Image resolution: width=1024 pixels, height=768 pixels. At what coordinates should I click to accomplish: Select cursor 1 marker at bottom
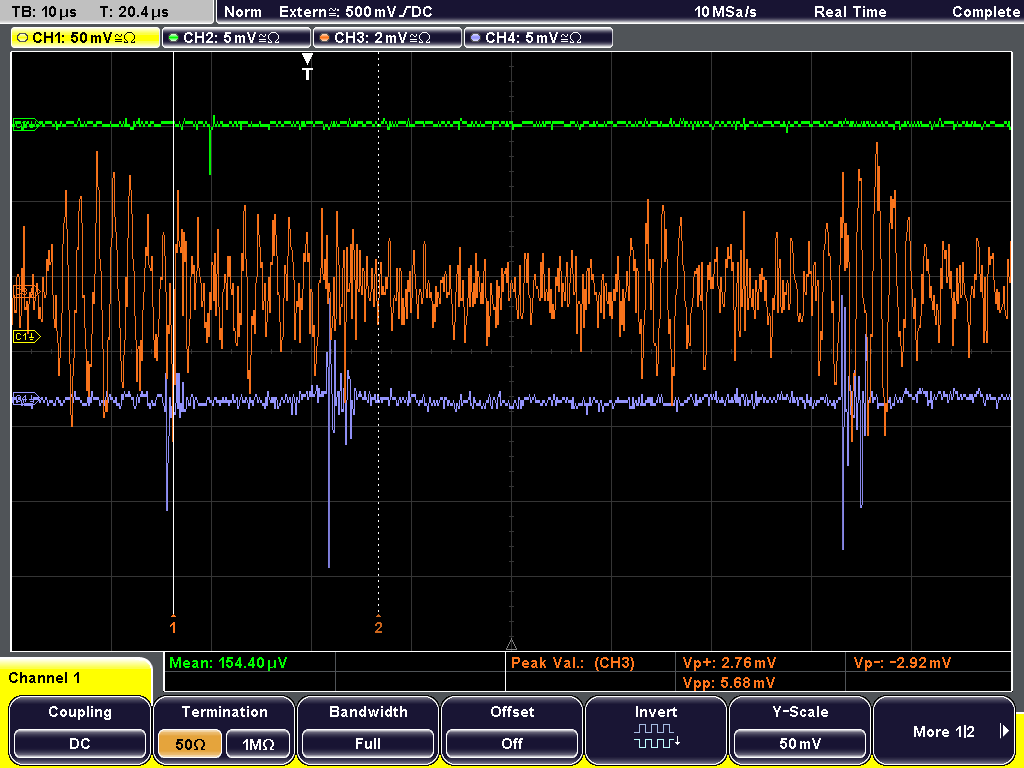pyautogui.click(x=172, y=626)
